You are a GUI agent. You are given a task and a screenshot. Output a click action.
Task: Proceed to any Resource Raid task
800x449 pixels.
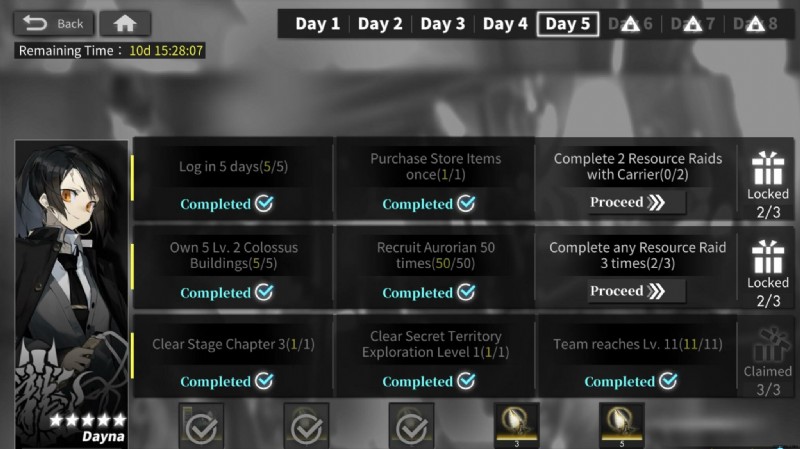tap(636, 291)
